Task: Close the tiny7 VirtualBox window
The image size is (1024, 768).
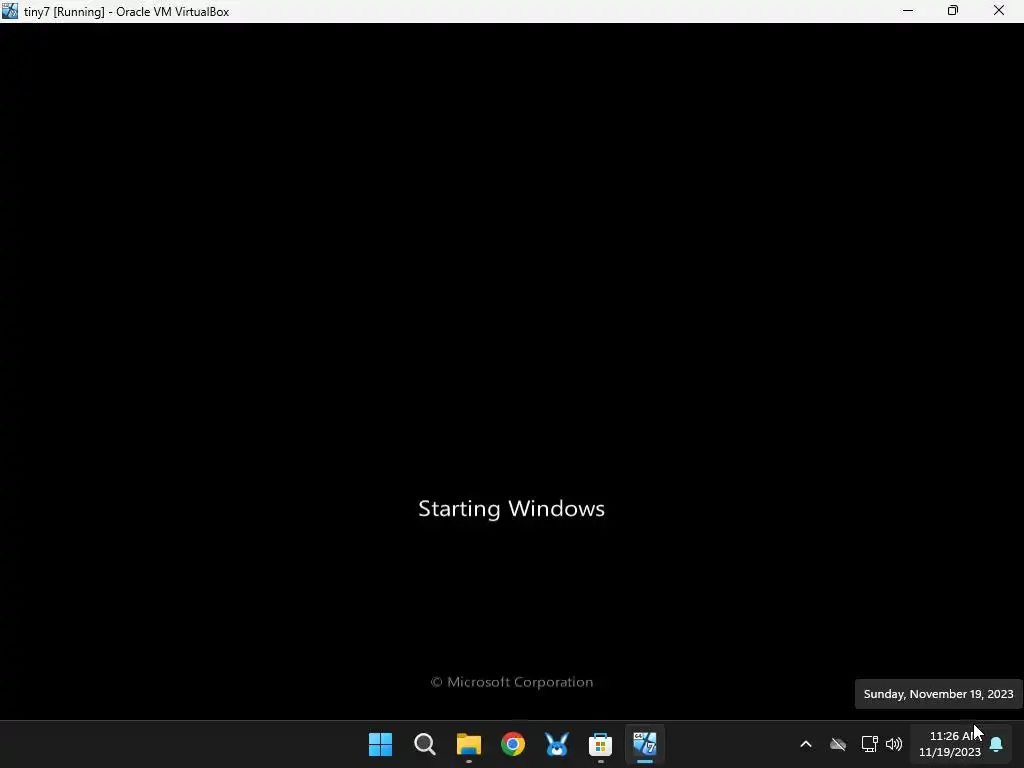Action: [999, 10]
